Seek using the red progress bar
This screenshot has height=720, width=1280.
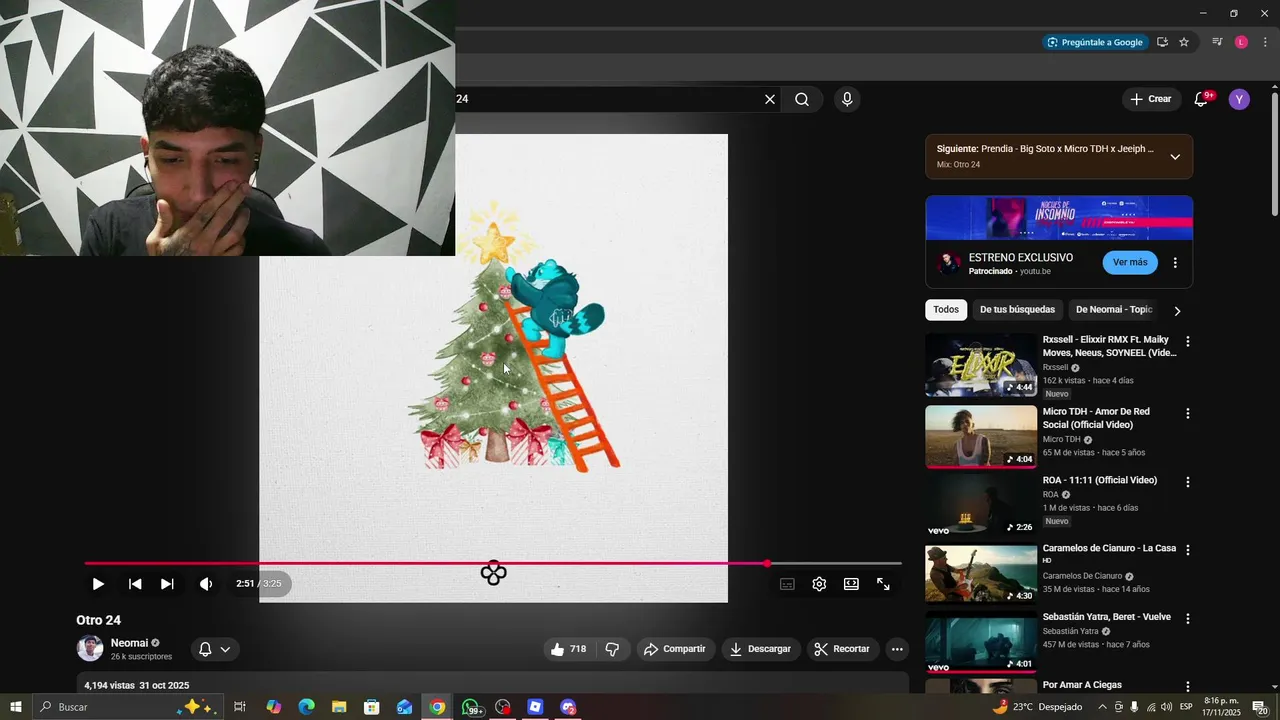click(x=493, y=563)
